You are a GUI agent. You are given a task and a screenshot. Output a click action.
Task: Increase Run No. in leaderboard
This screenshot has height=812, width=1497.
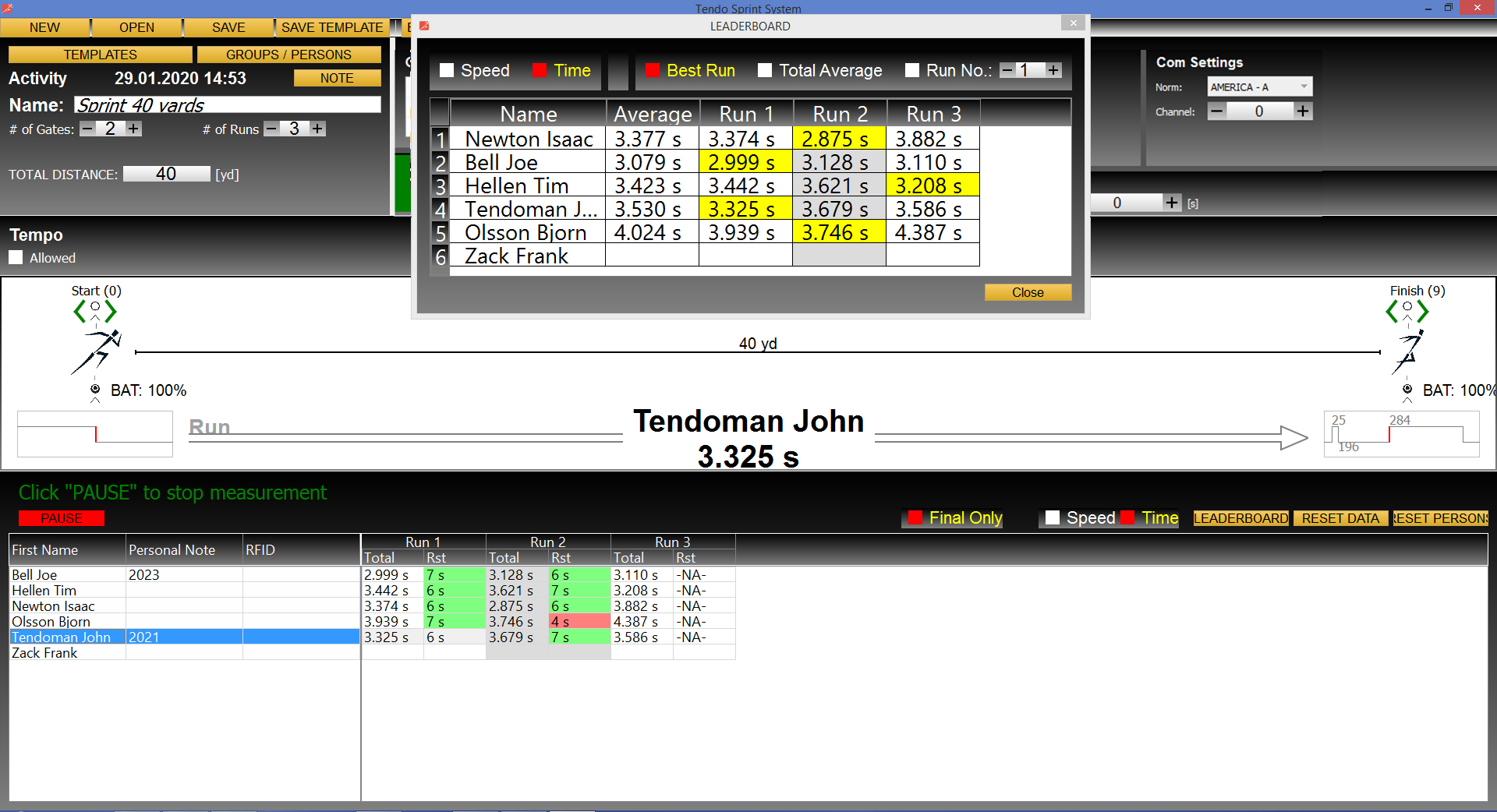(x=1054, y=70)
